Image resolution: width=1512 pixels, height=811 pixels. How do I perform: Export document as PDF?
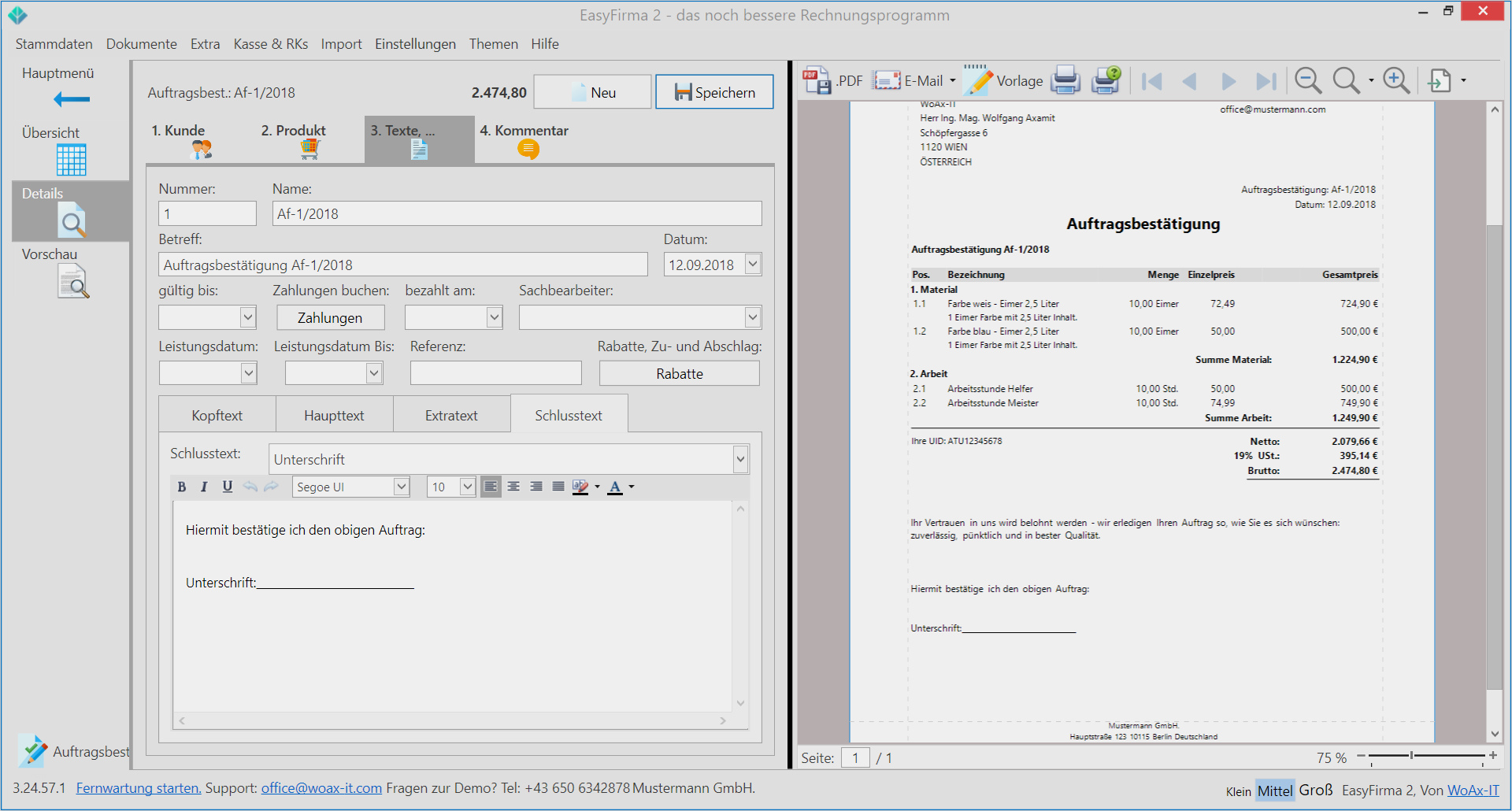tap(832, 80)
